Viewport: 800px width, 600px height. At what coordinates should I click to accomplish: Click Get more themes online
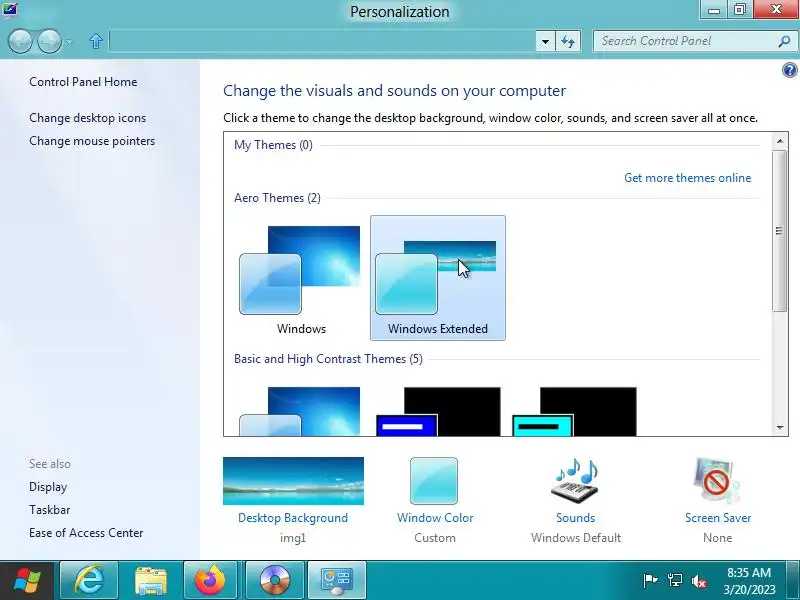688,178
